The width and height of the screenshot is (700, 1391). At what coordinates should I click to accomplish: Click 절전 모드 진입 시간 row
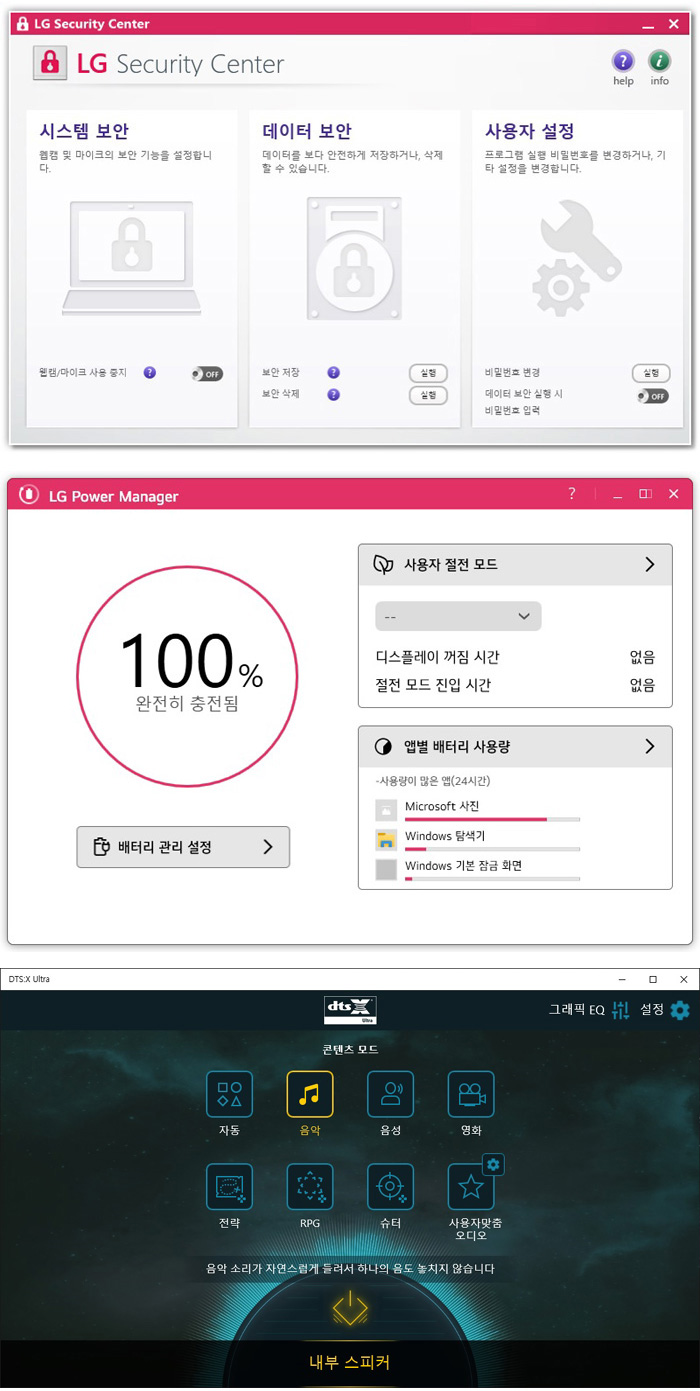(515, 685)
